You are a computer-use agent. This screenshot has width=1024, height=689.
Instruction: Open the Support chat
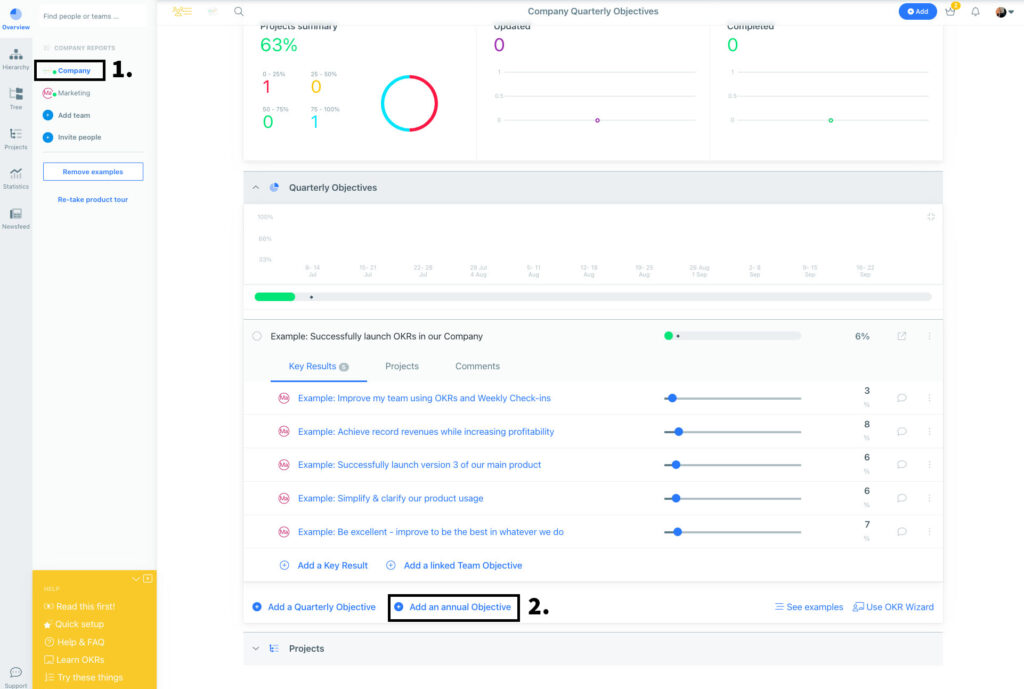coord(16,677)
